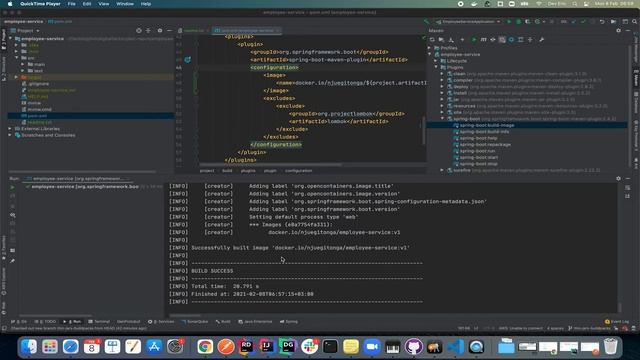
Task: Expand the main folder
Action: coord(23,64)
